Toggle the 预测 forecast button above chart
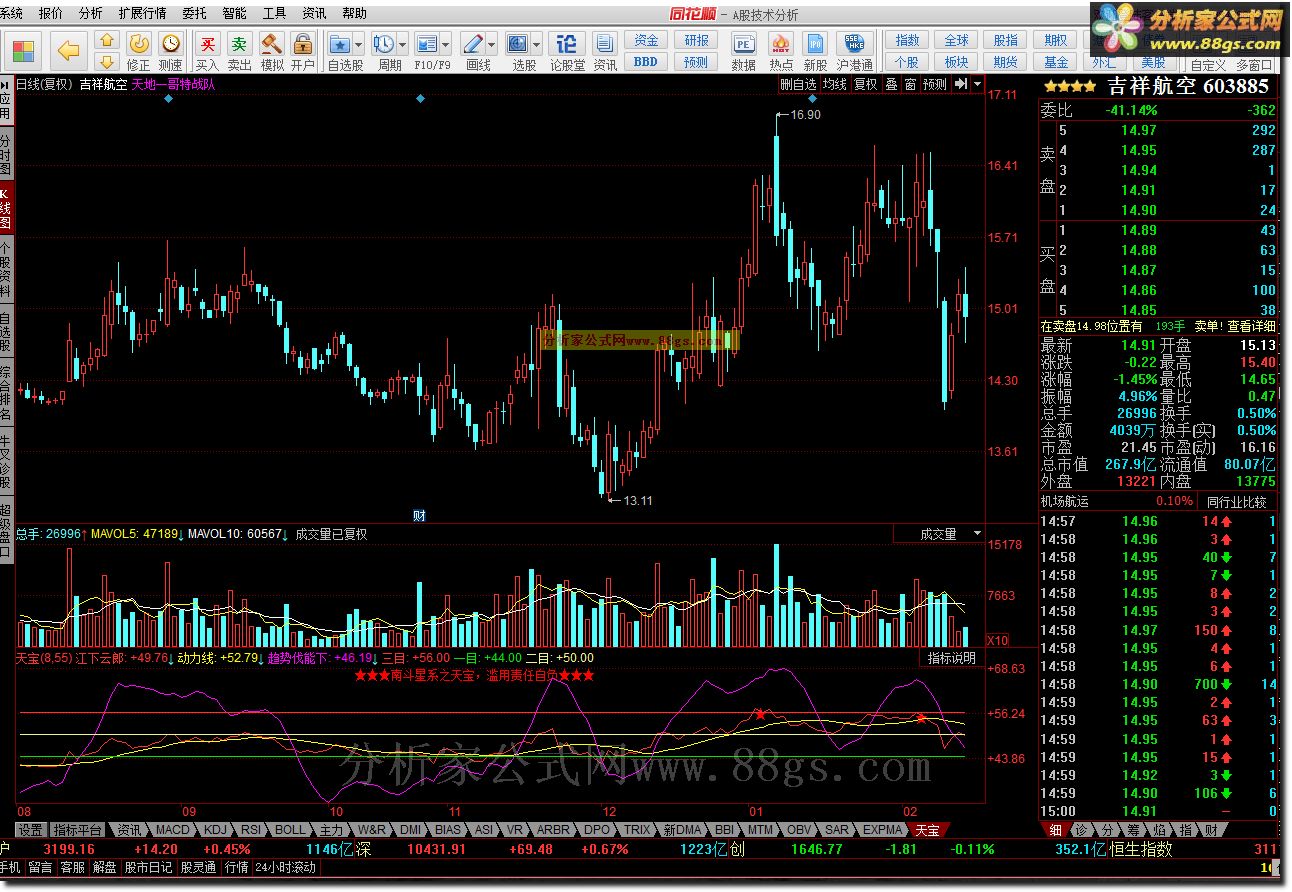Image resolution: width=1292 pixels, height=892 pixels. coord(934,85)
